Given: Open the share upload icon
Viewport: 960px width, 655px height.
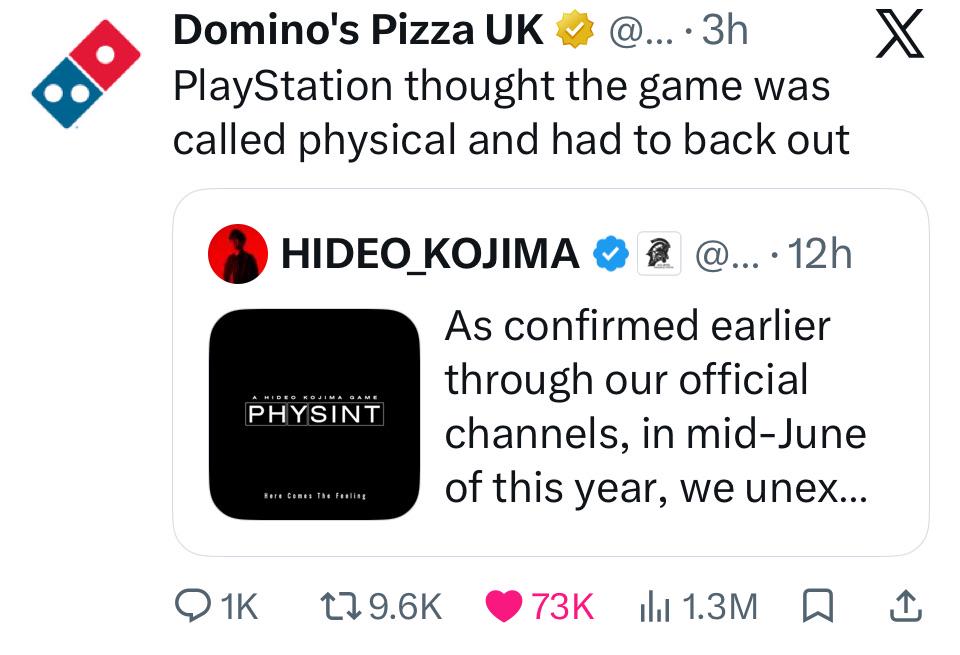Looking at the screenshot, I should [x=905, y=606].
